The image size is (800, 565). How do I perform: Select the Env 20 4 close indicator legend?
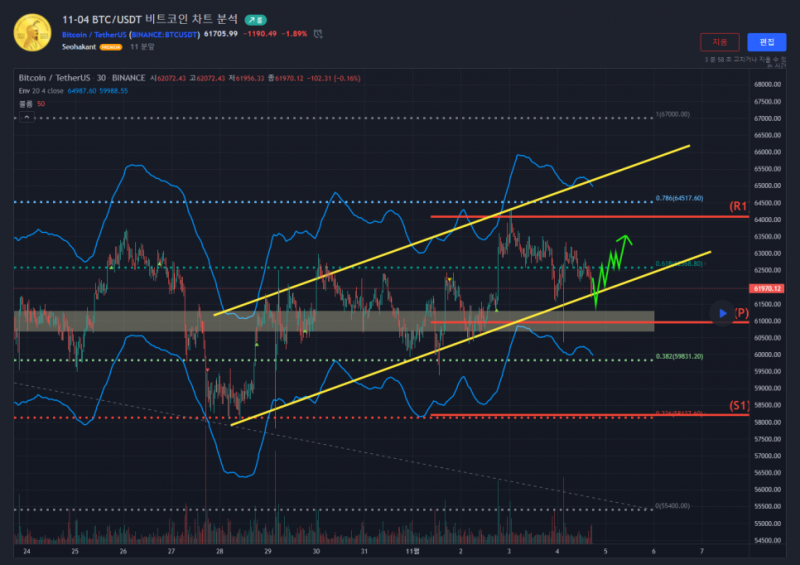42,90
